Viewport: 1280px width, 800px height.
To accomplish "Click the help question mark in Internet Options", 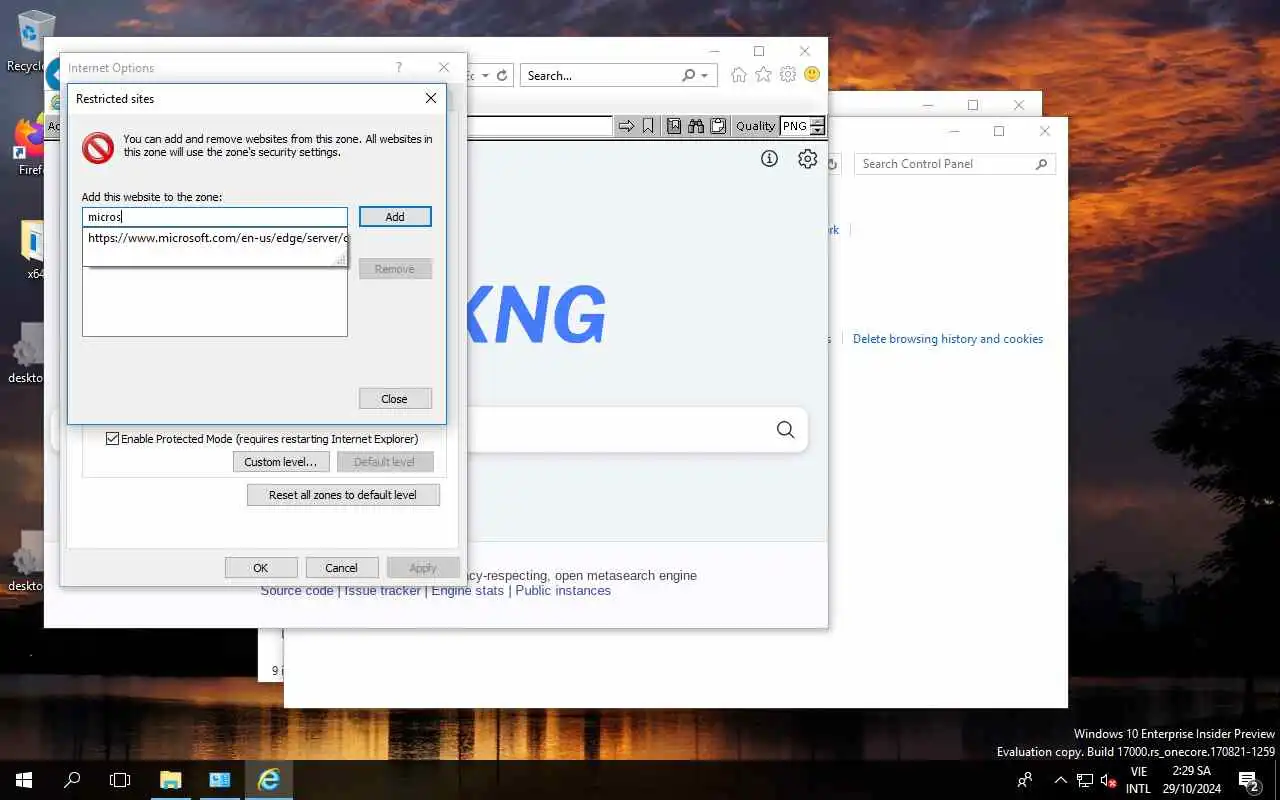I will [x=399, y=67].
